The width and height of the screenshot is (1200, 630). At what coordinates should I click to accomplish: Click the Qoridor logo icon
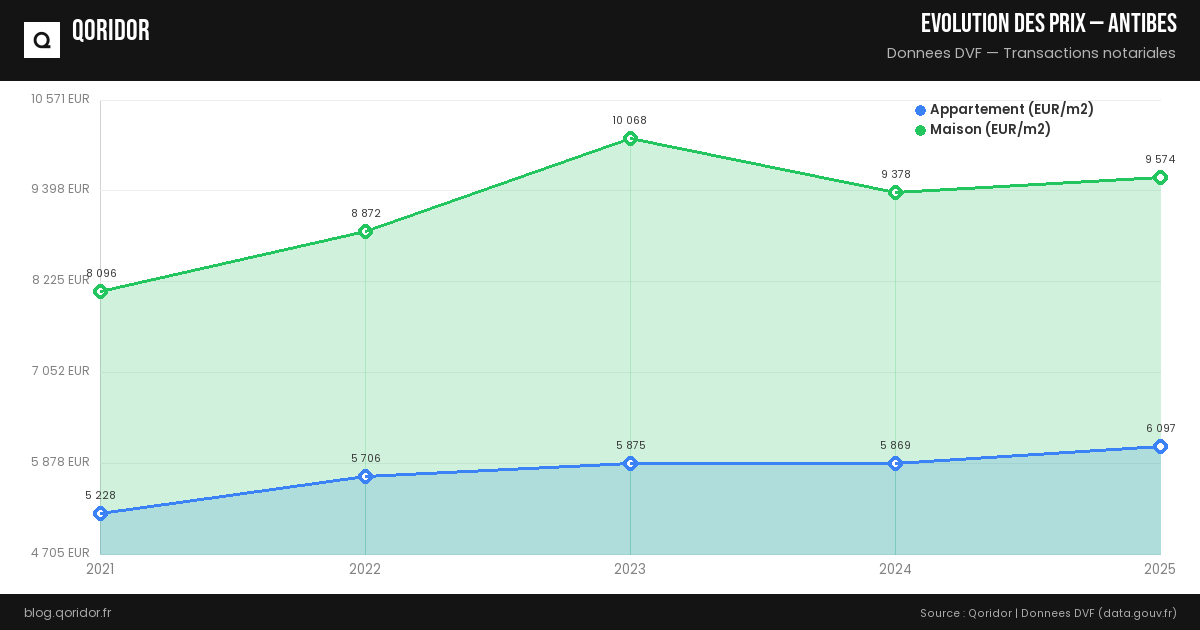pyautogui.click(x=42, y=40)
